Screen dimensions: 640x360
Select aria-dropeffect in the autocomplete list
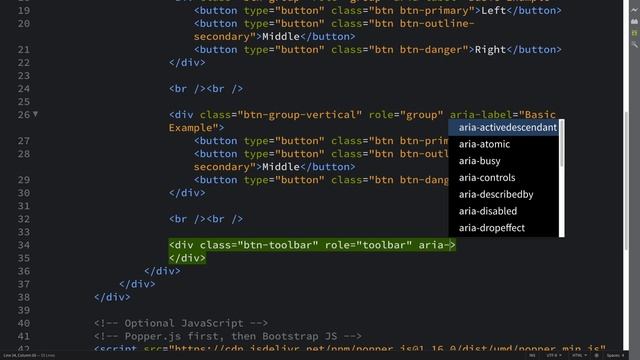(504, 228)
